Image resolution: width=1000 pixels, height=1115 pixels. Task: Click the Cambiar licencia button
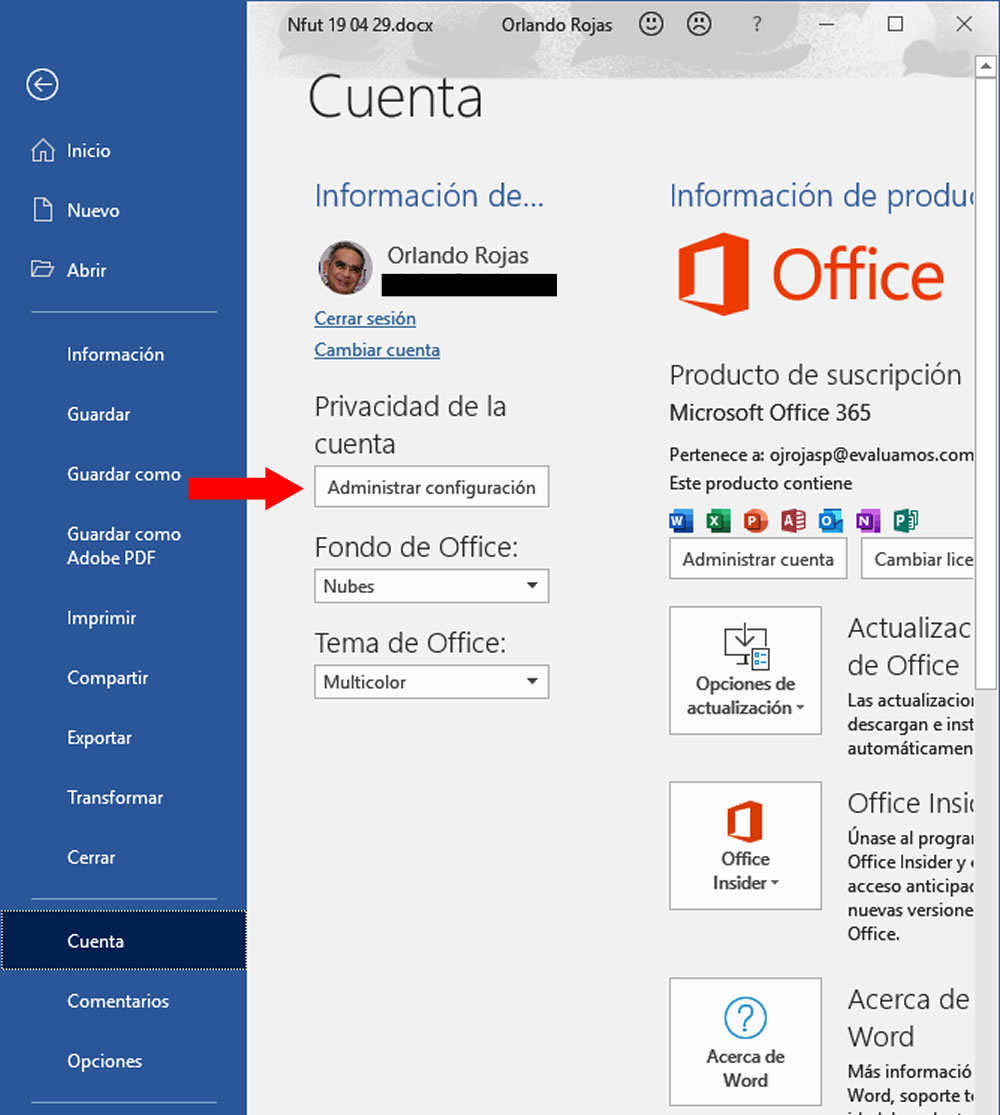917,559
